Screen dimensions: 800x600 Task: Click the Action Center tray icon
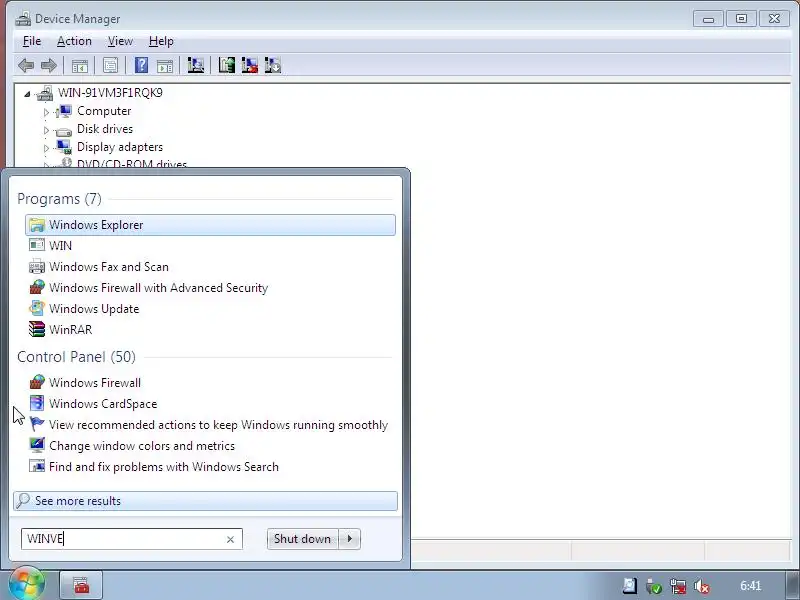[x=630, y=586]
